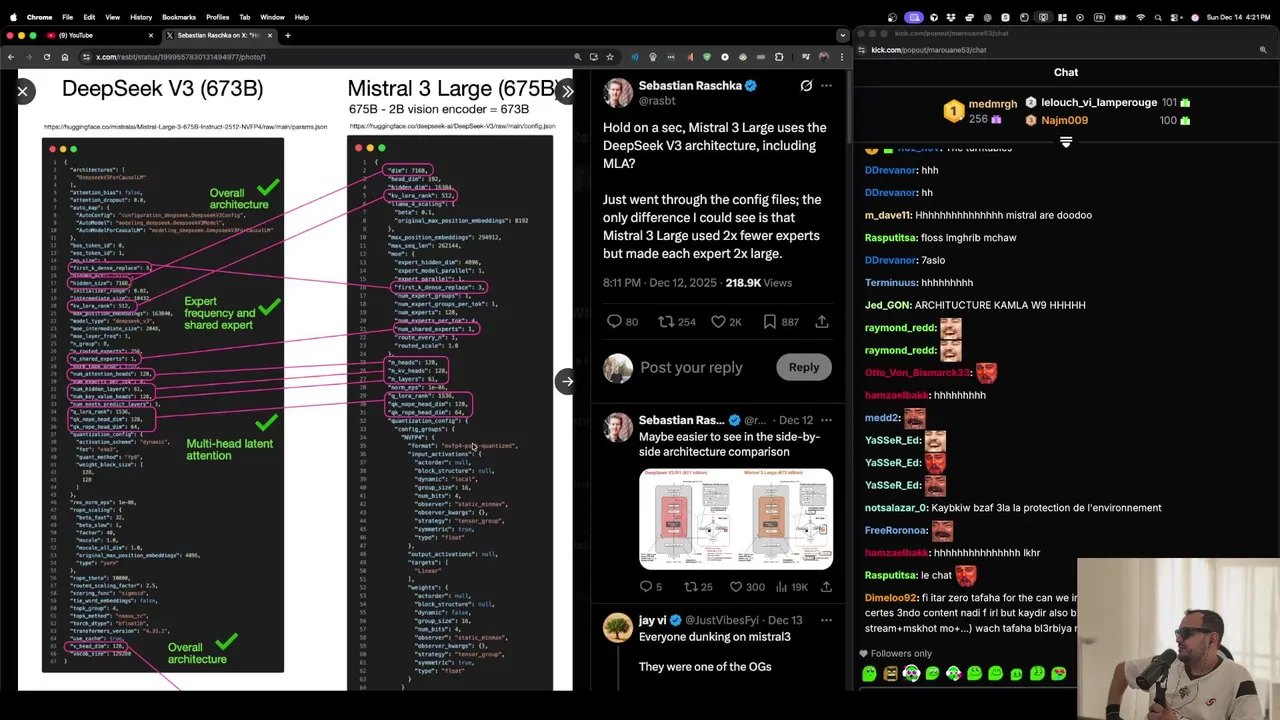The width and height of the screenshot is (1280, 720).
Task: Click the 19K views stats on the reply tweet
Action: point(790,587)
